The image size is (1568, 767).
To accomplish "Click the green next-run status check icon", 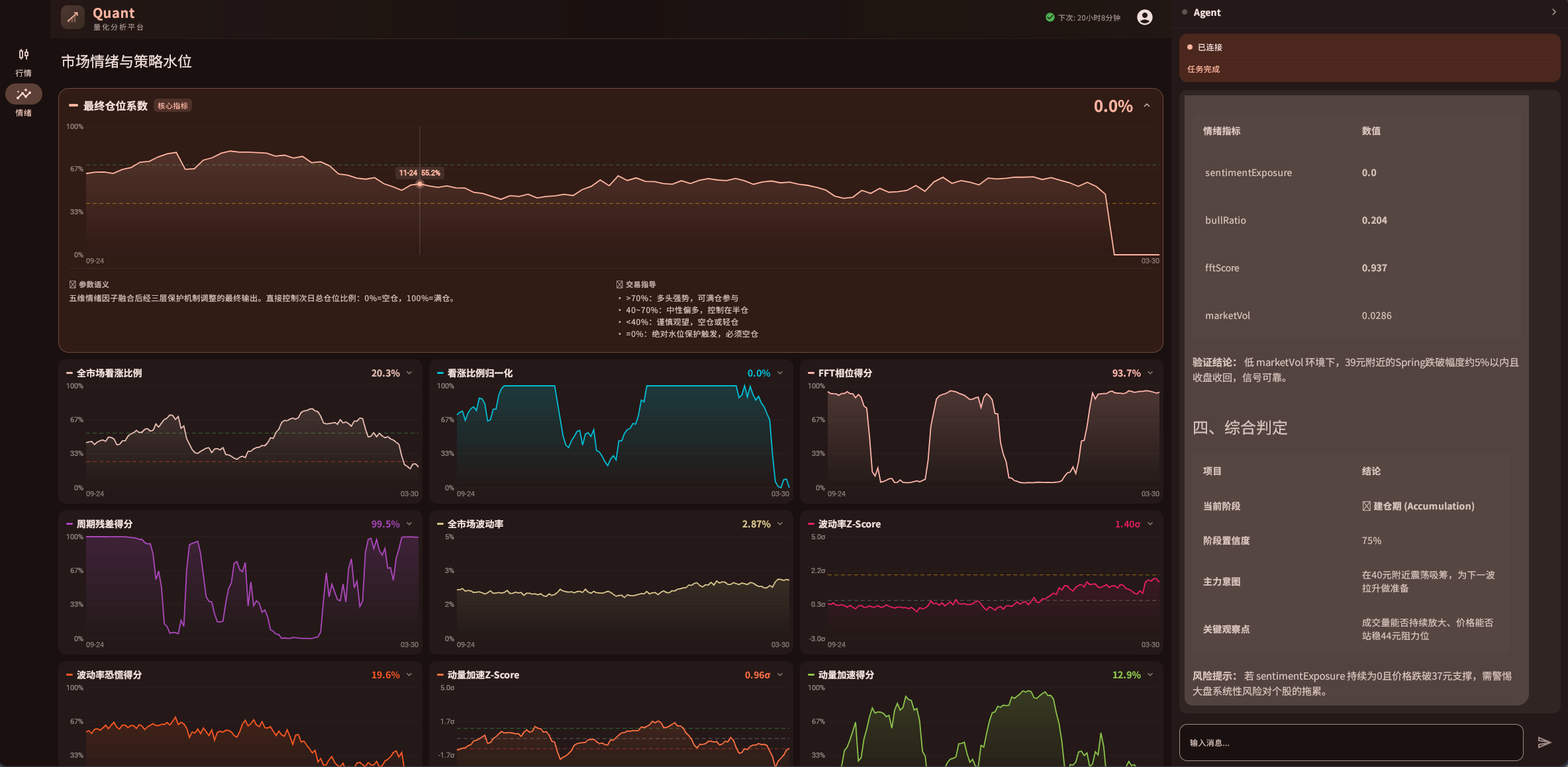I will (x=1050, y=18).
